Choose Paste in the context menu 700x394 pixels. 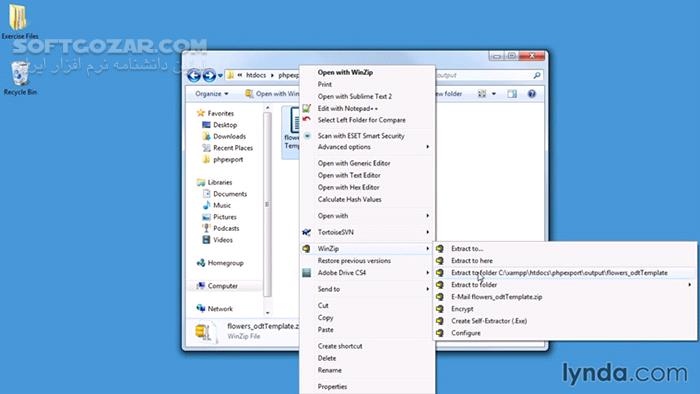[325, 330]
